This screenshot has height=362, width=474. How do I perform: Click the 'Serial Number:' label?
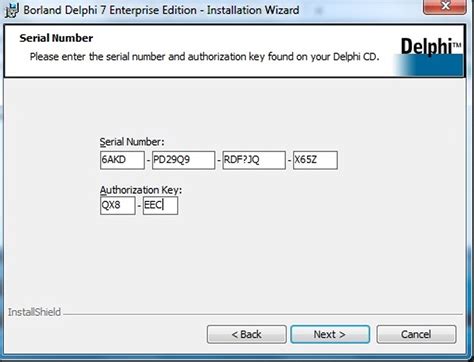[x=132, y=142]
